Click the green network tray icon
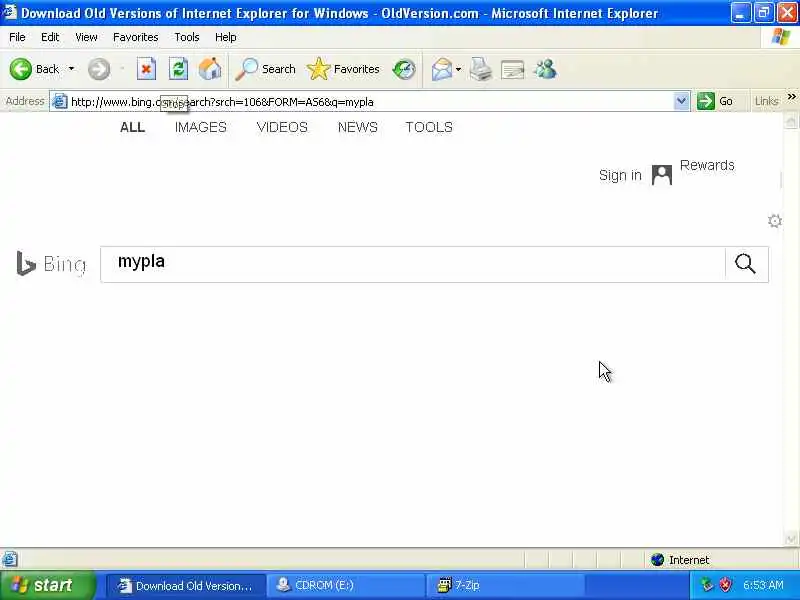The width and height of the screenshot is (800, 600). [x=707, y=585]
